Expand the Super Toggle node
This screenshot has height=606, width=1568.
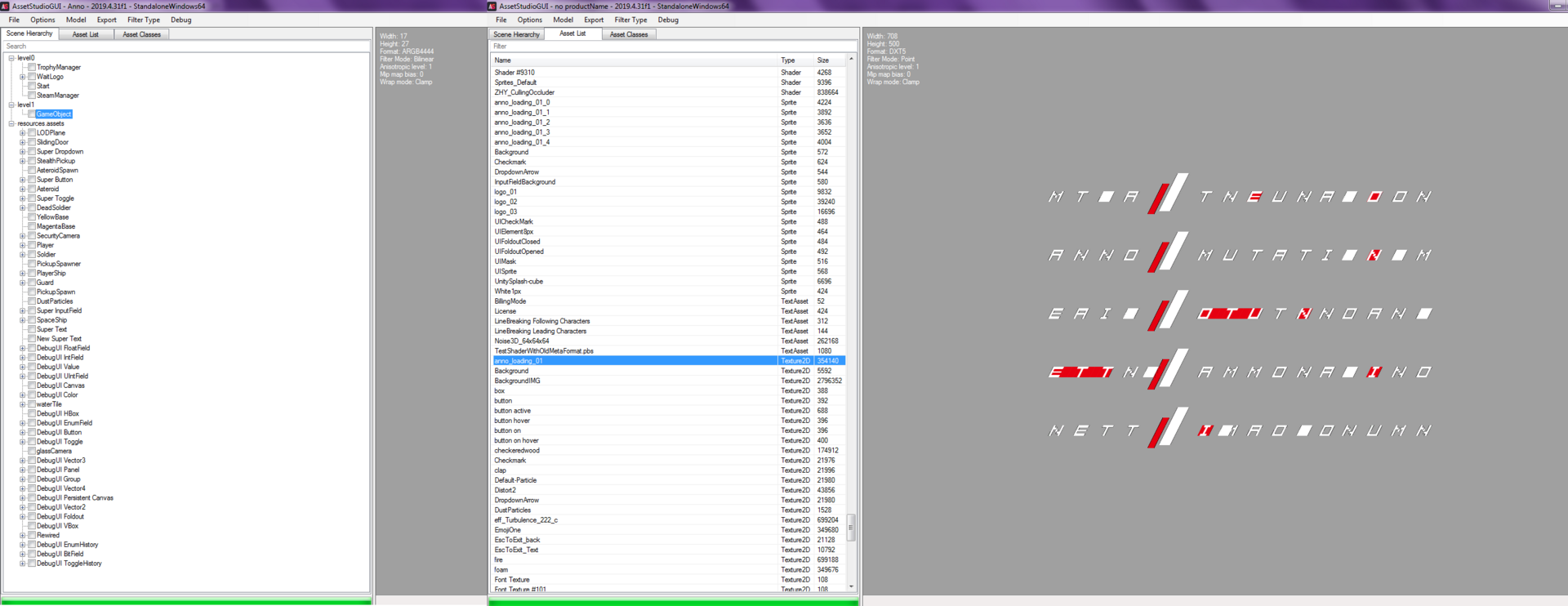[23, 198]
